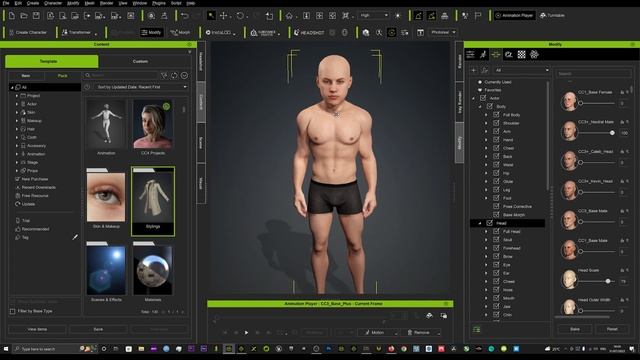Click the Remove button in Animation Player
This screenshot has width=640, height=360.
pos(421,333)
